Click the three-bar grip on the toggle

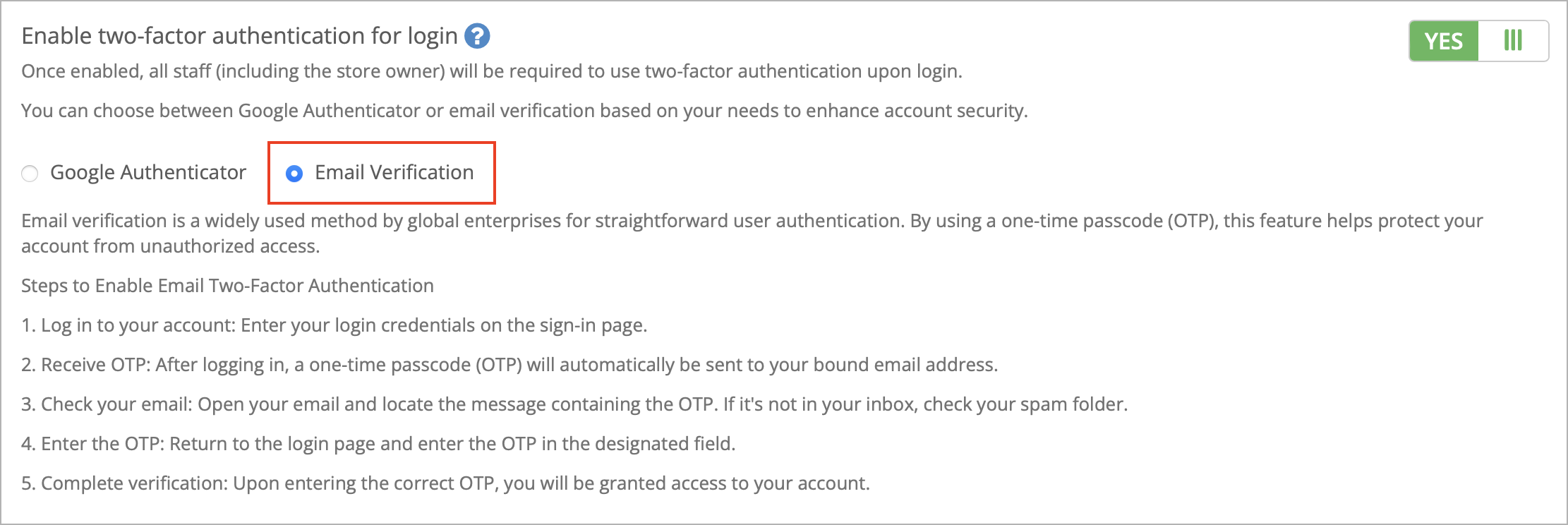click(x=1513, y=41)
